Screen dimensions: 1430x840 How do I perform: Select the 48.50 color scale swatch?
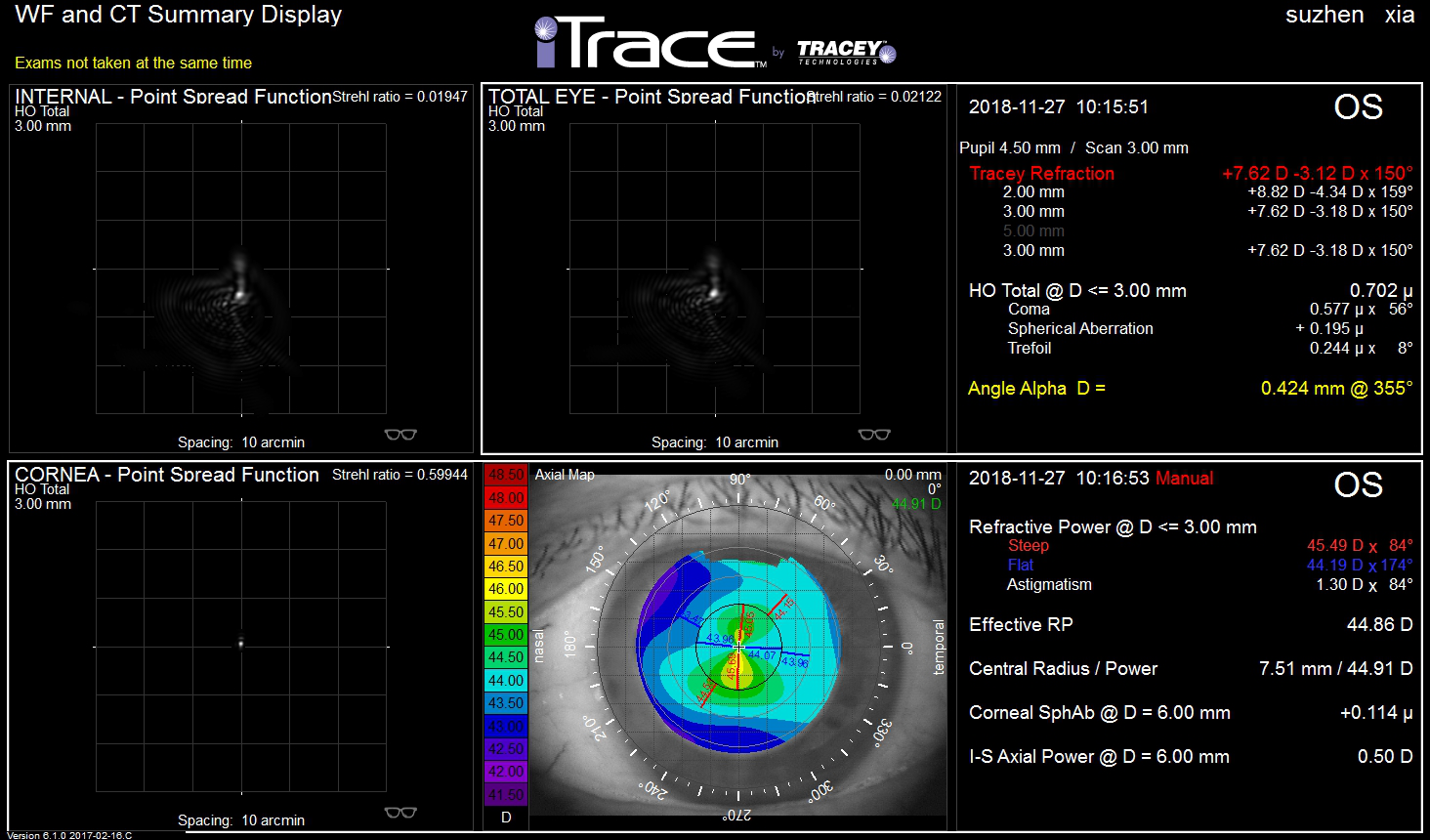click(506, 475)
